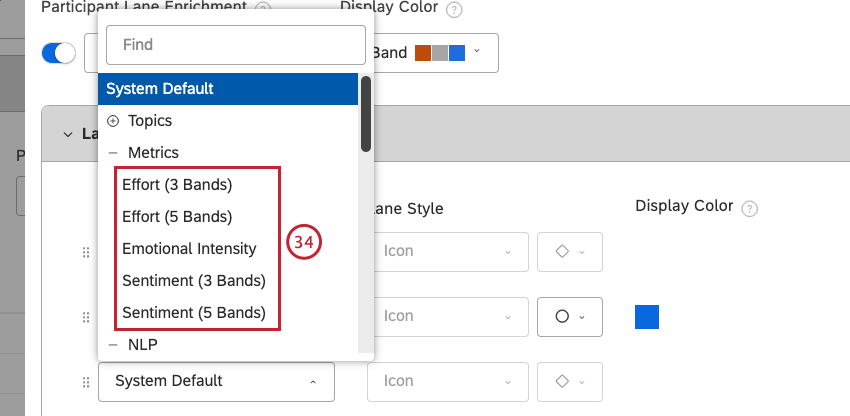Select Effort (5 Bands) option
The height and width of the screenshot is (416, 850).
(x=177, y=217)
